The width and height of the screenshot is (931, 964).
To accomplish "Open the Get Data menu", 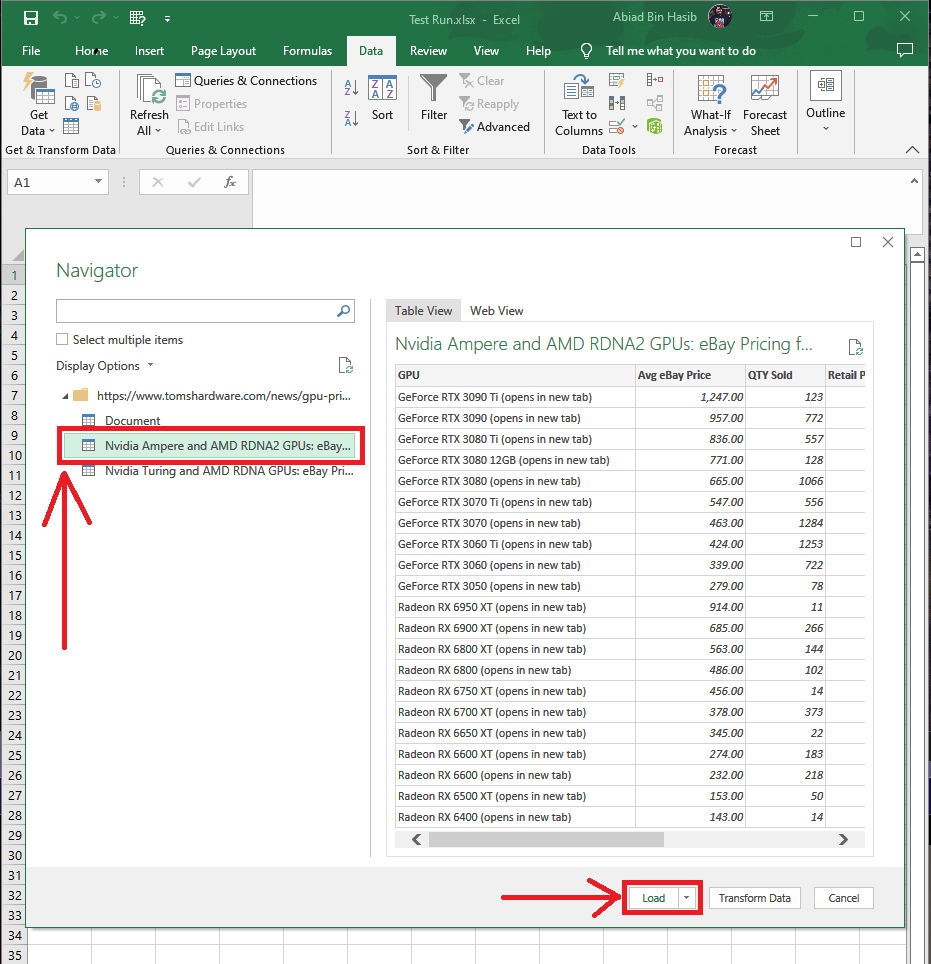I will pos(38,105).
